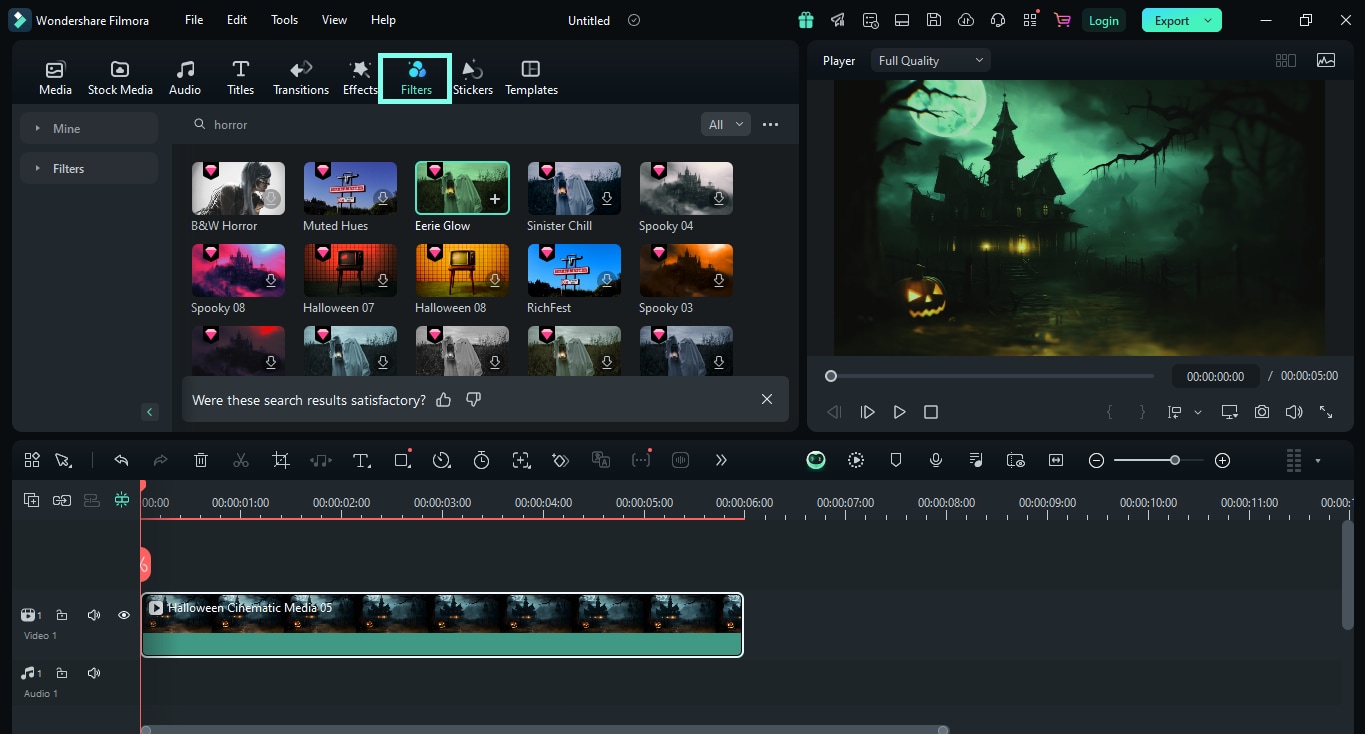Split clip with scissors icon

point(241,460)
